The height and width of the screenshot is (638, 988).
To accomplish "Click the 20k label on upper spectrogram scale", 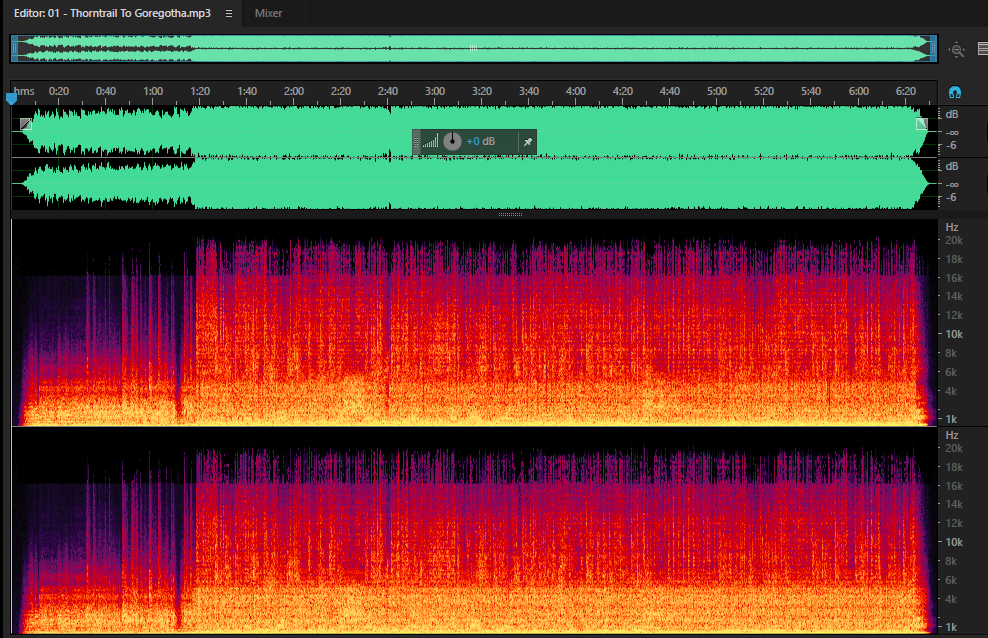I will pyautogui.click(x=953, y=241).
